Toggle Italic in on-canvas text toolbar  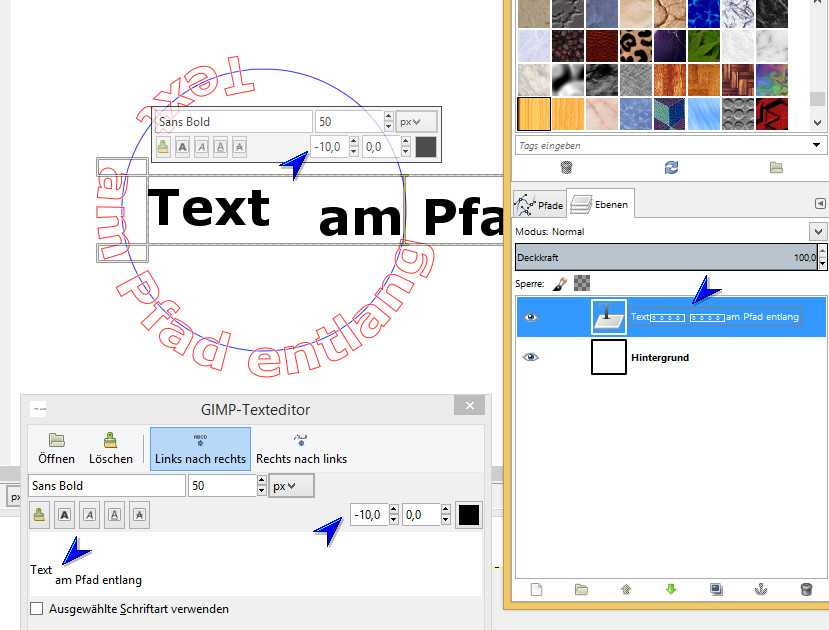(x=201, y=147)
